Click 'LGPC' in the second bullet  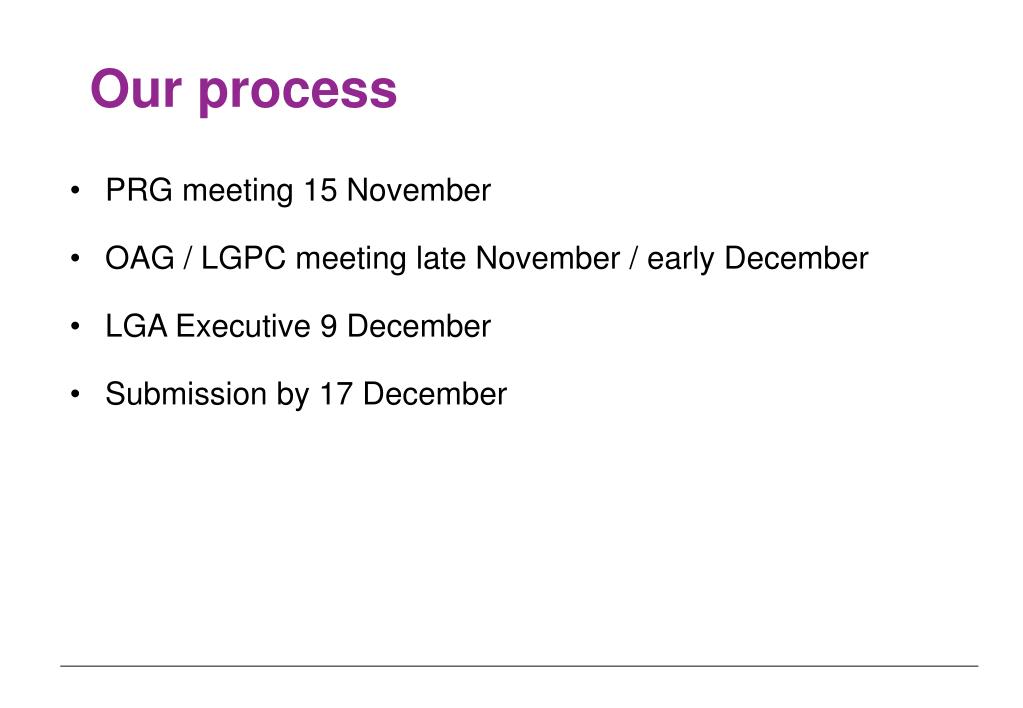click(x=243, y=258)
